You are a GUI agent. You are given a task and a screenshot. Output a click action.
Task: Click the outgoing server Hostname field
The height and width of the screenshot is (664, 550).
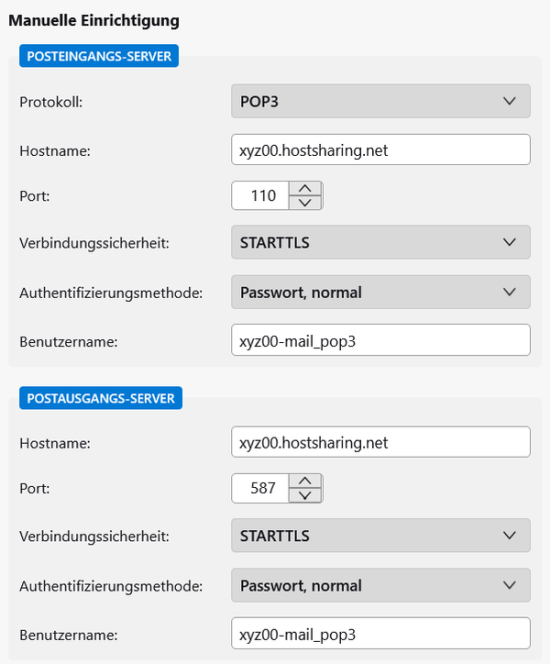pos(381,442)
